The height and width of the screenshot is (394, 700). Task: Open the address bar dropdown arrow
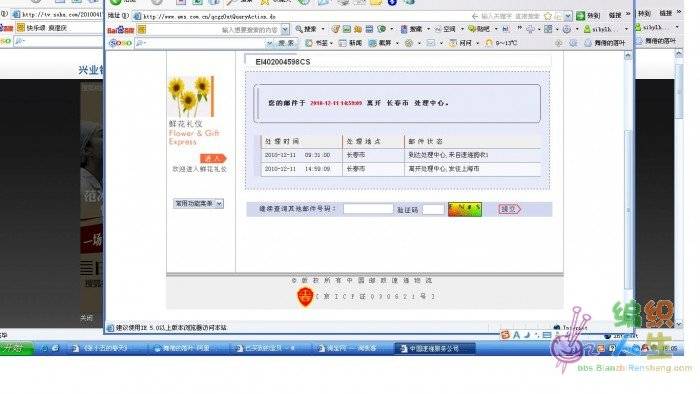point(568,16)
